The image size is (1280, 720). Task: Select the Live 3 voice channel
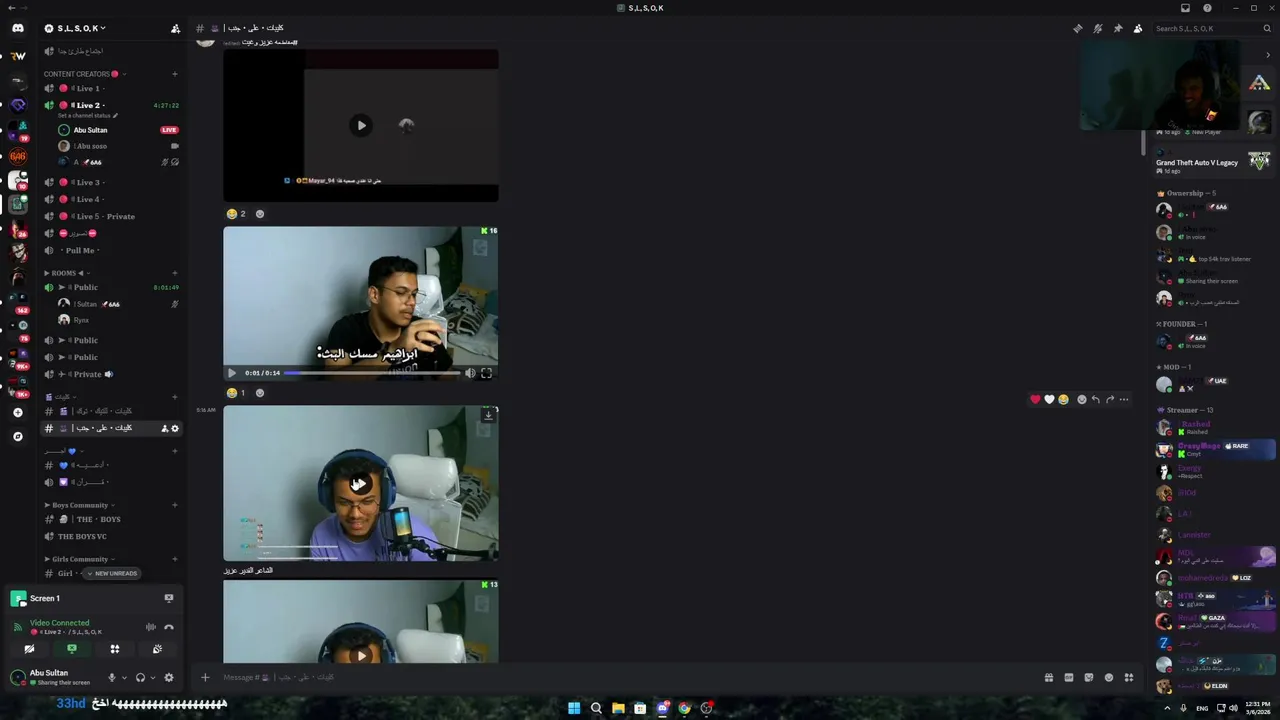(x=111, y=182)
